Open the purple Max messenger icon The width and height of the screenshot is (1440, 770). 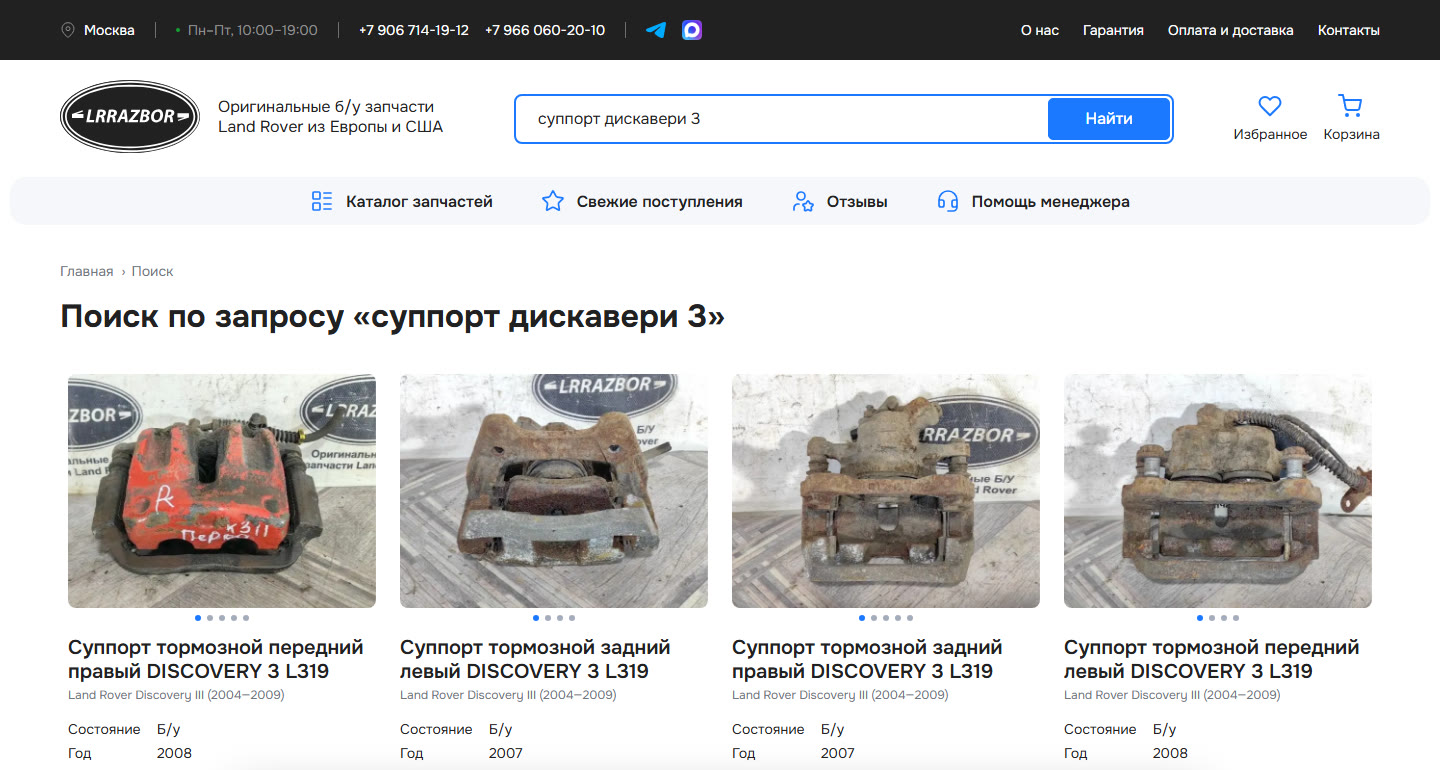point(692,30)
